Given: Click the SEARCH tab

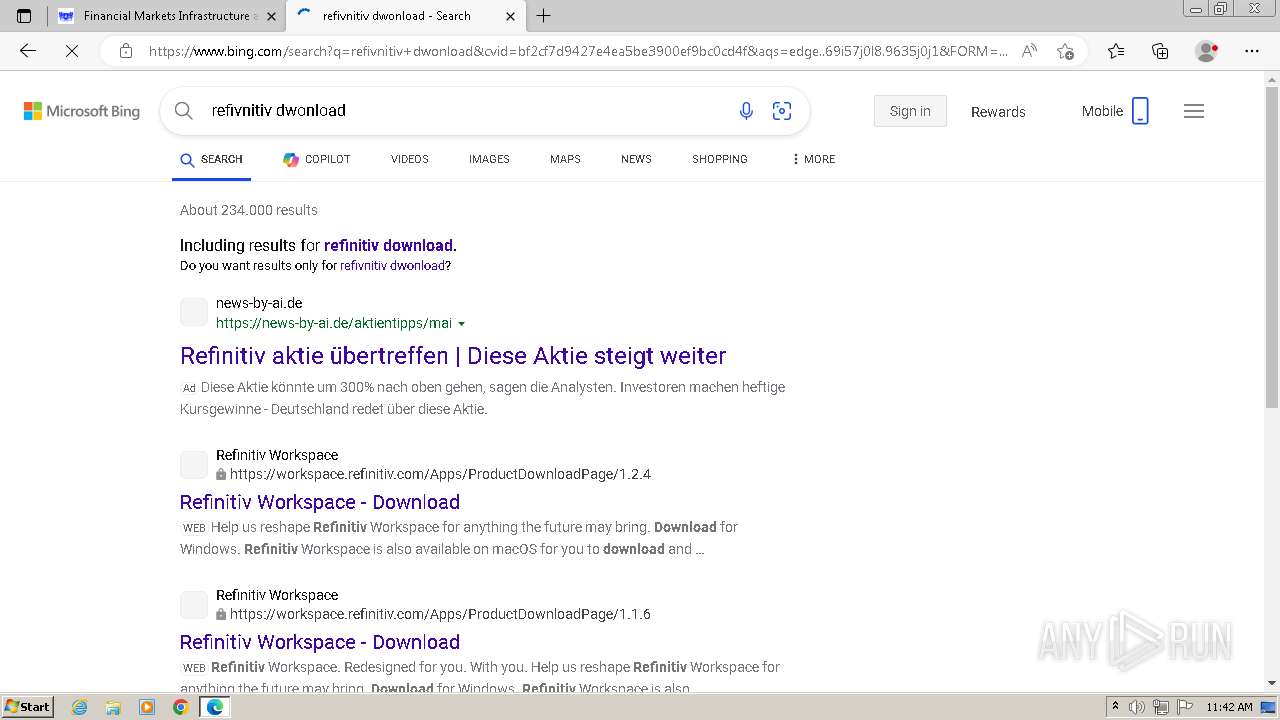Looking at the screenshot, I should 211,159.
